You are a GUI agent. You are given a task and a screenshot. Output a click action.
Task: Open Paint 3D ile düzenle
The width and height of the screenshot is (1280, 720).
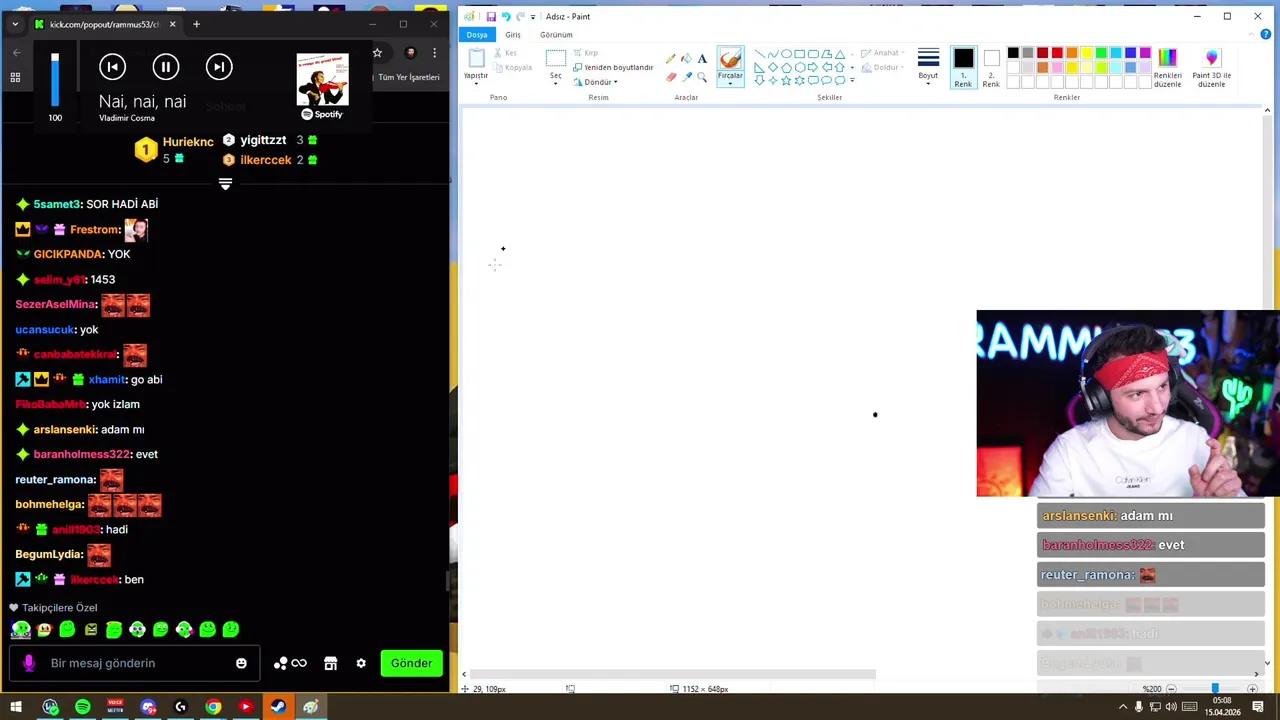pos(1211,67)
